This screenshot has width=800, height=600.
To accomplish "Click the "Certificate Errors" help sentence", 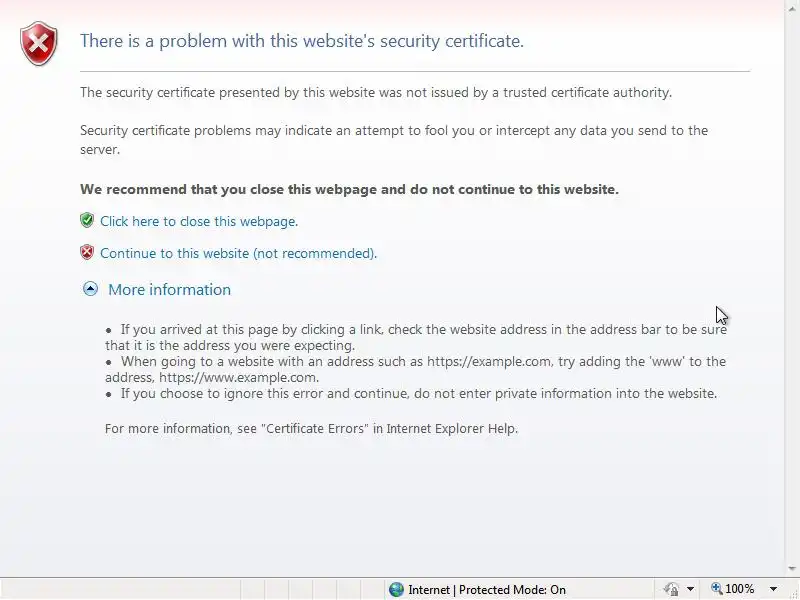I will 311,429.
